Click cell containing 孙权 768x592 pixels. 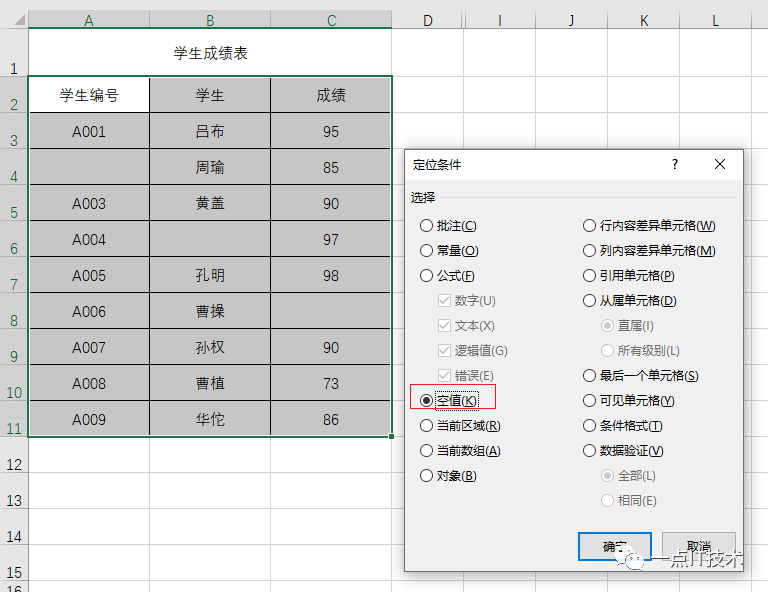[210, 347]
